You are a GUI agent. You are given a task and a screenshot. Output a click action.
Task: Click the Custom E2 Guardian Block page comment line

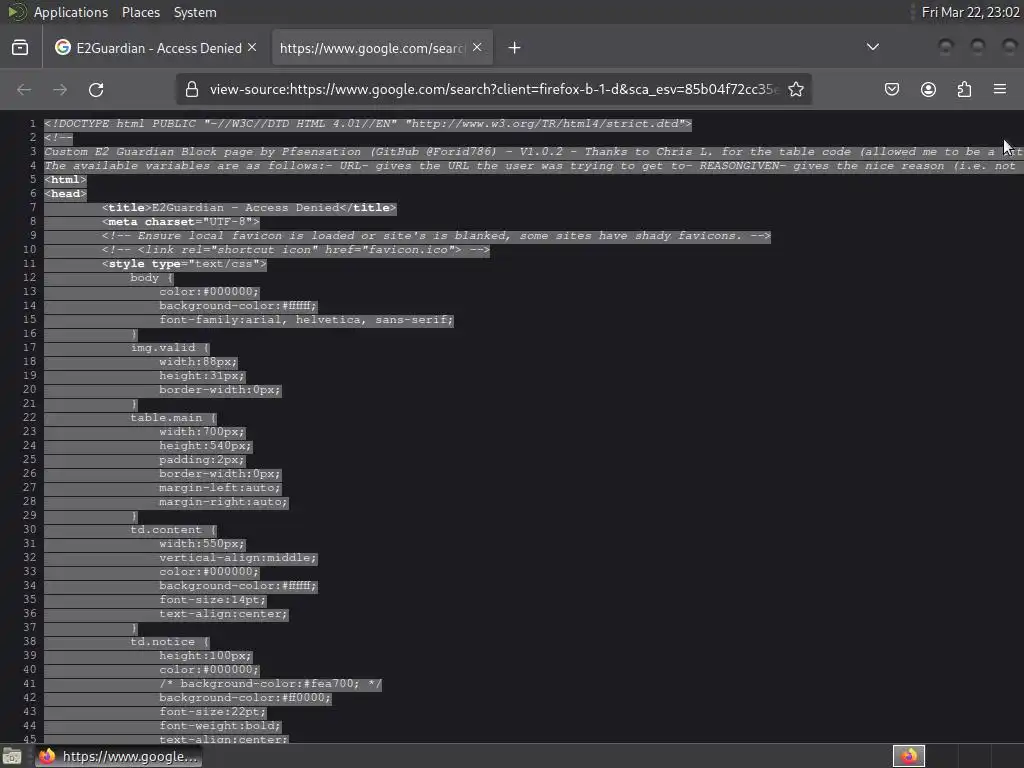pyautogui.click(x=534, y=152)
